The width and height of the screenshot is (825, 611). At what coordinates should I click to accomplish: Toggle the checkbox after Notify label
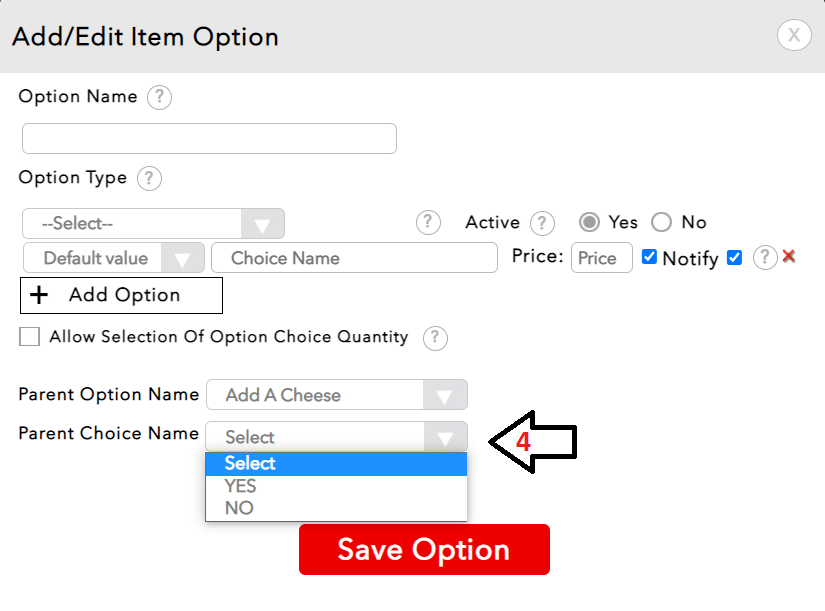click(x=735, y=257)
